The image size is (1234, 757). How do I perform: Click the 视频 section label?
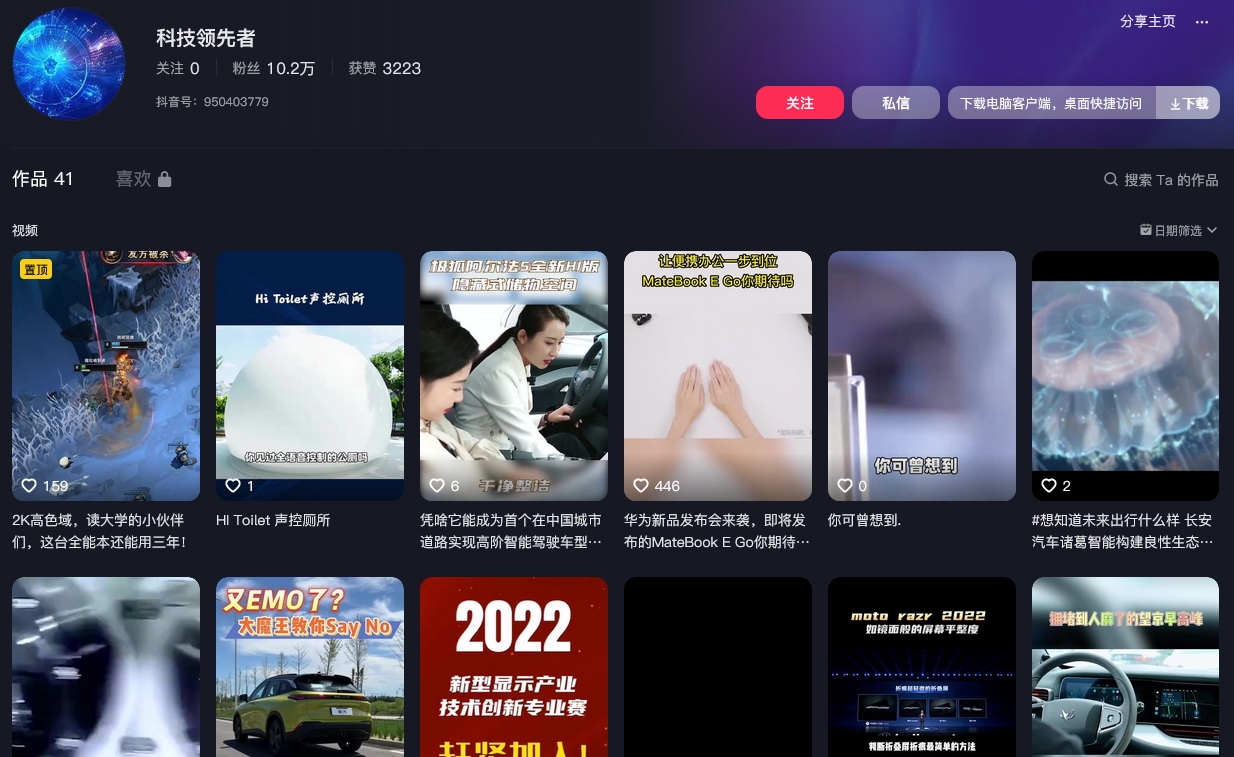(25, 230)
